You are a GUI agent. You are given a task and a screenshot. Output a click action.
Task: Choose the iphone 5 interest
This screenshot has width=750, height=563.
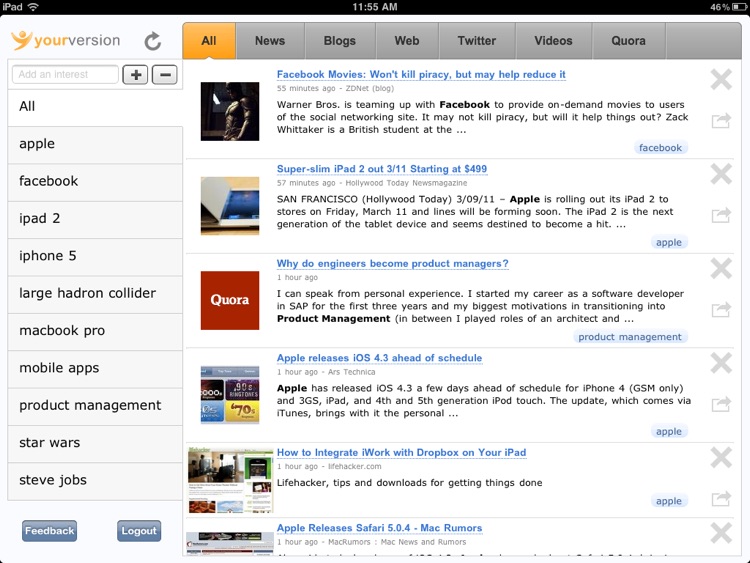(95, 256)
